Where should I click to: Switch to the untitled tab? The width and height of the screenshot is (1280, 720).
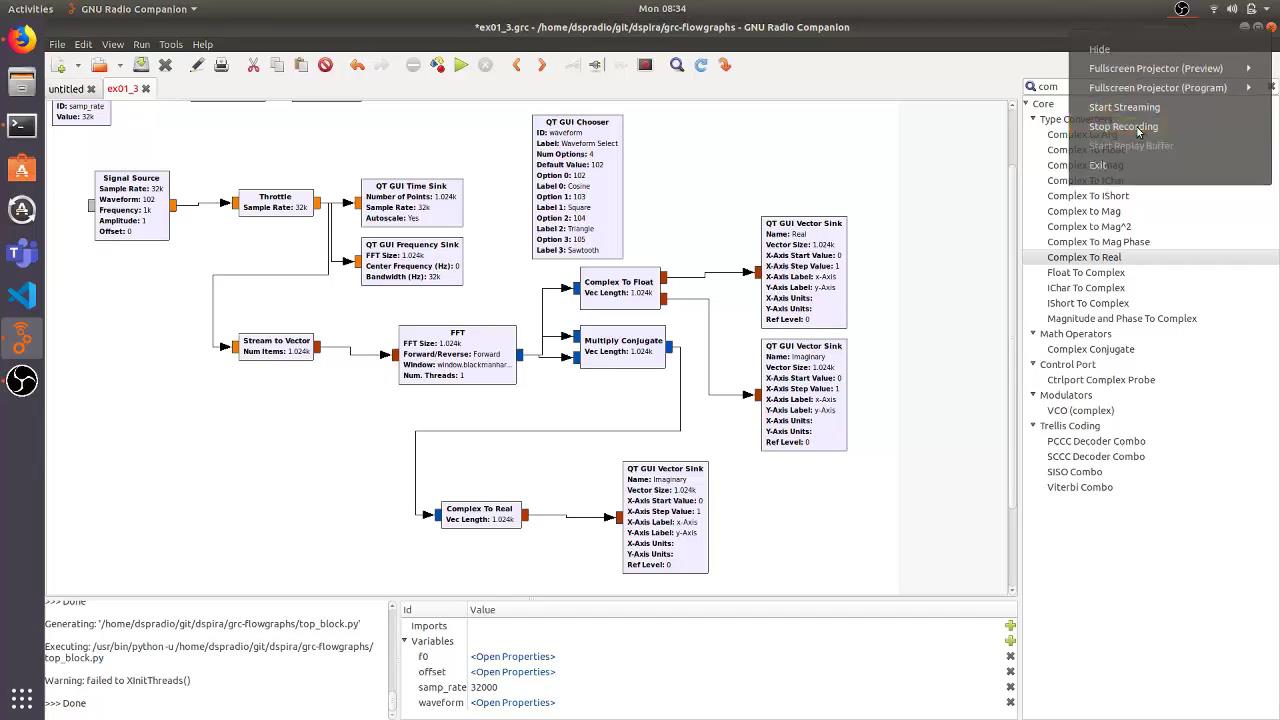pyautogui.click(x=66, y=89)
